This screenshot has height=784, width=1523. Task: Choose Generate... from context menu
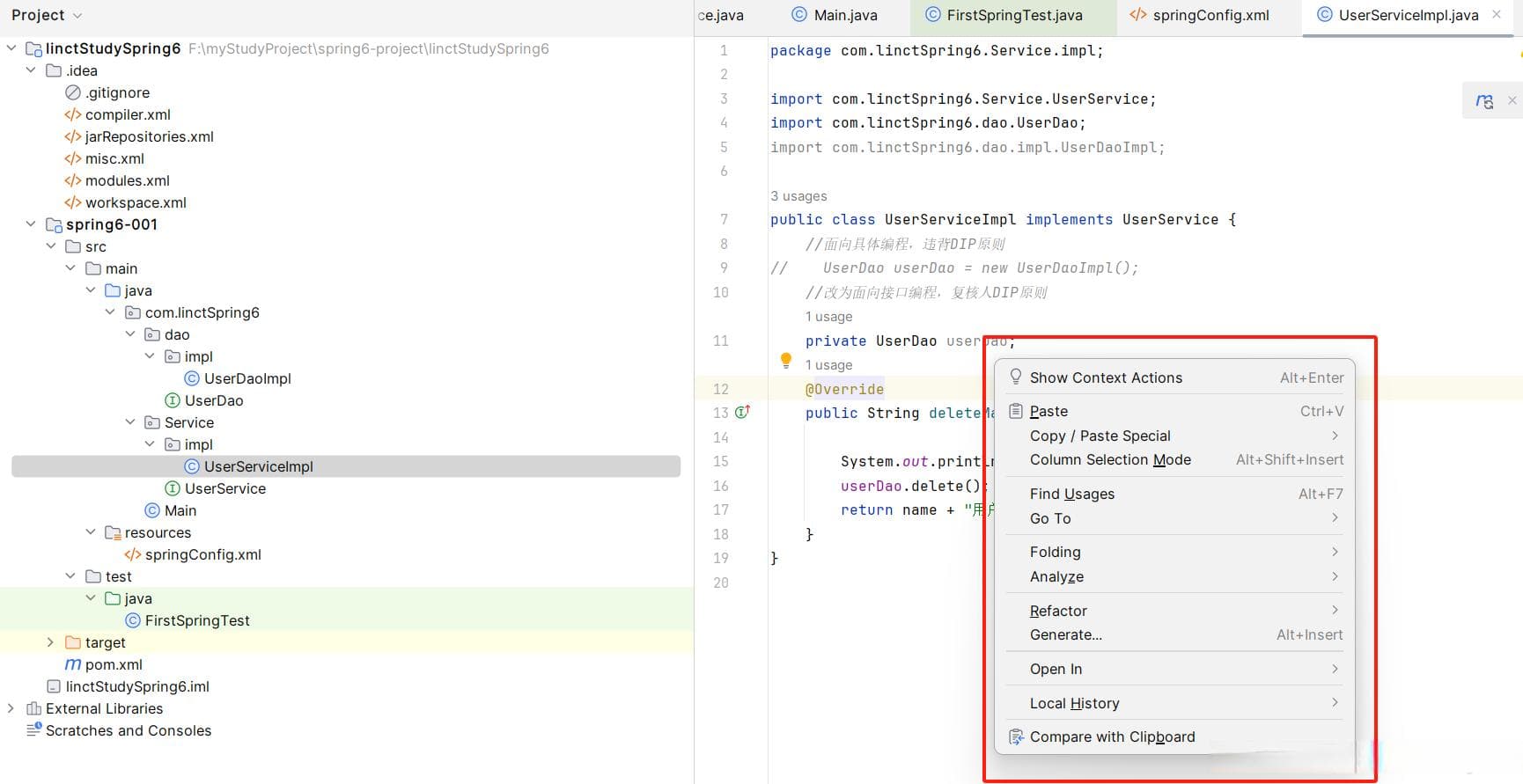tap(1175, 634)
